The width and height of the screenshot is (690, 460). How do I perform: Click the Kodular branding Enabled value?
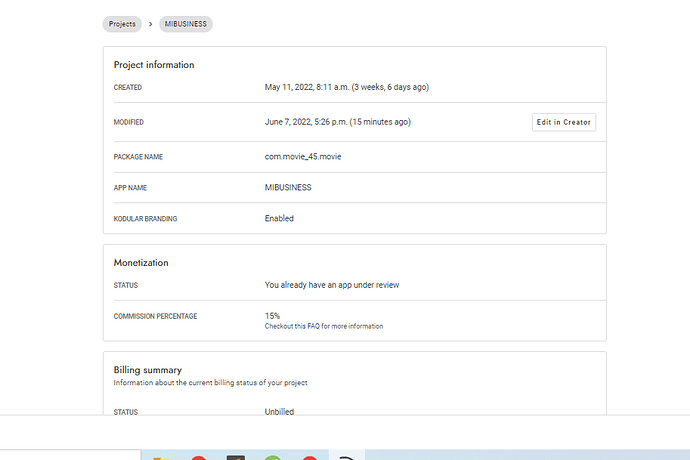pyautogui.click(x=279, y=218)
